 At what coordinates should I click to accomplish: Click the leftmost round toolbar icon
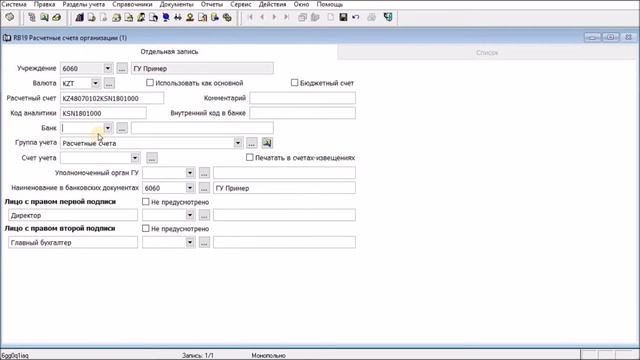tap(9, 17)
